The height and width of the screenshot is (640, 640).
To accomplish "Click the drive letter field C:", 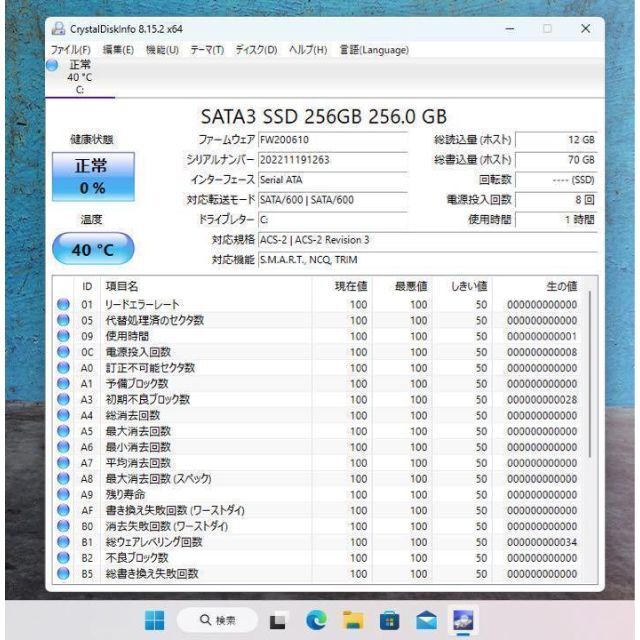I will pos(333,220).
